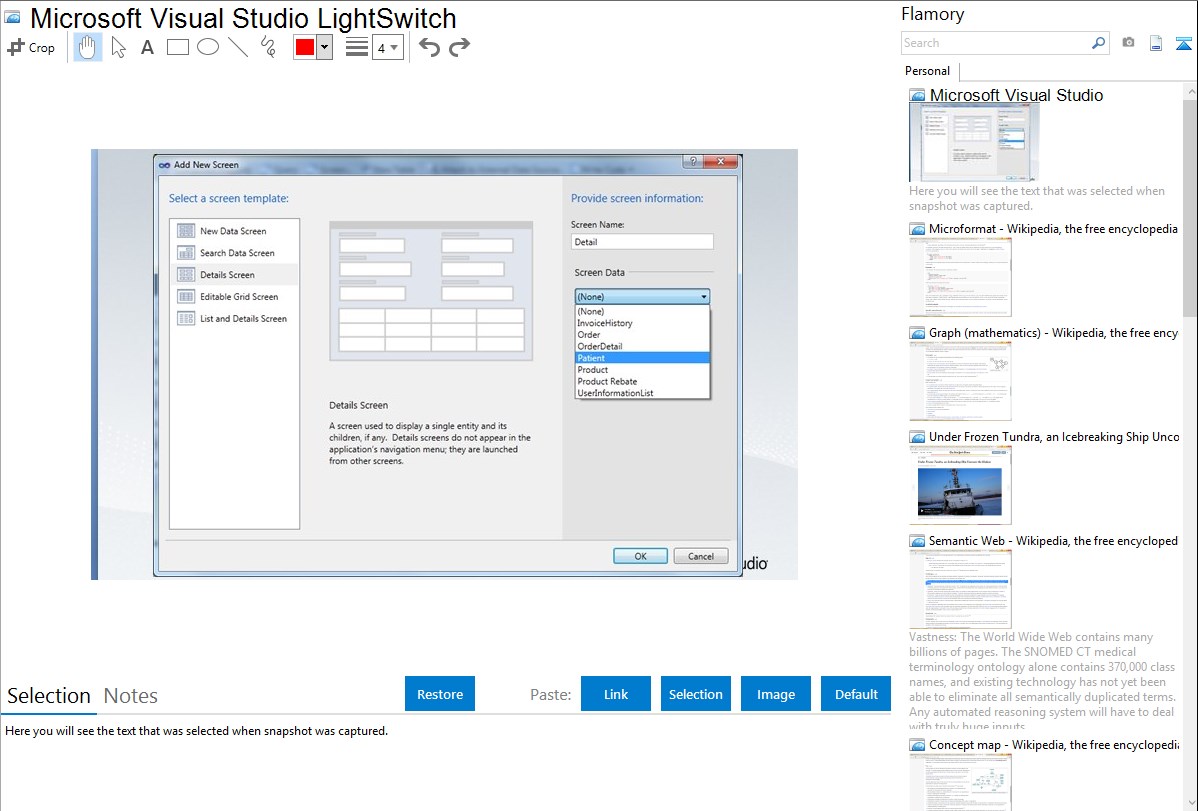Screen dimensions: 1198x811
Task: Pick the ellipse shape tool
Action: (x=208, y=47)
